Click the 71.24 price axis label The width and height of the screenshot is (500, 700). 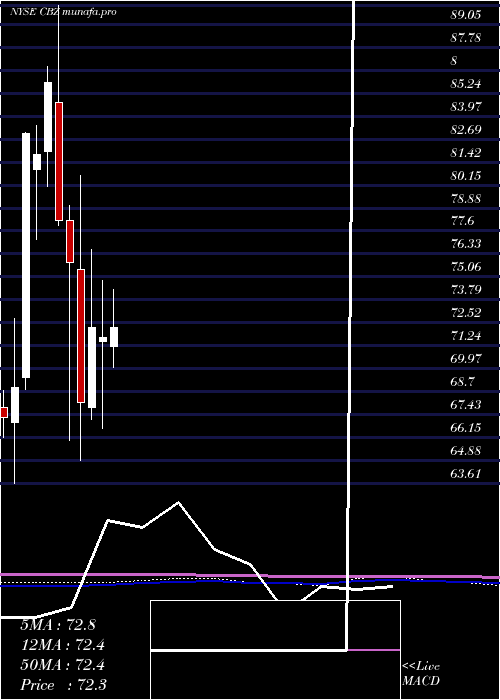tap(466, 336)
